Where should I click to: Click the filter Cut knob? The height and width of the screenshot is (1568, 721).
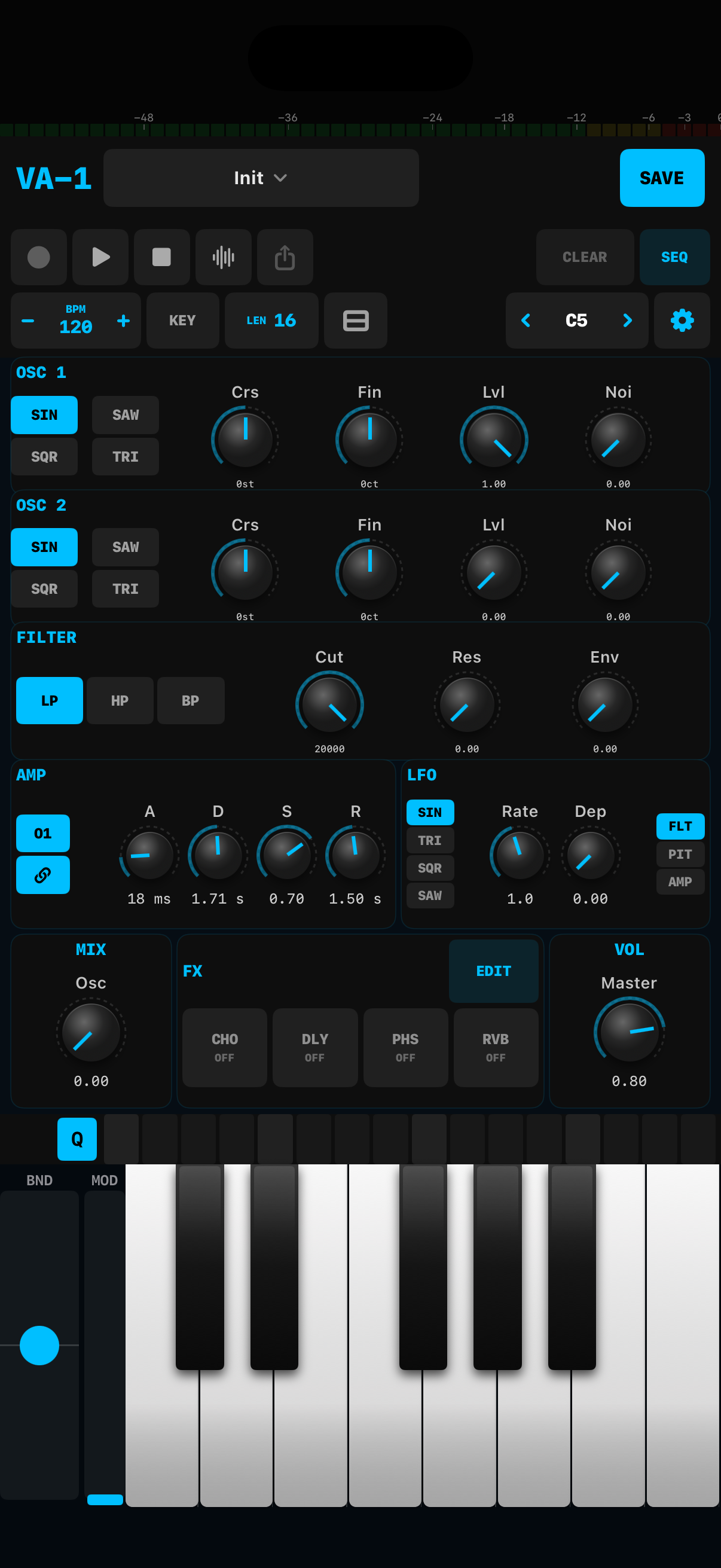[329, 704]
